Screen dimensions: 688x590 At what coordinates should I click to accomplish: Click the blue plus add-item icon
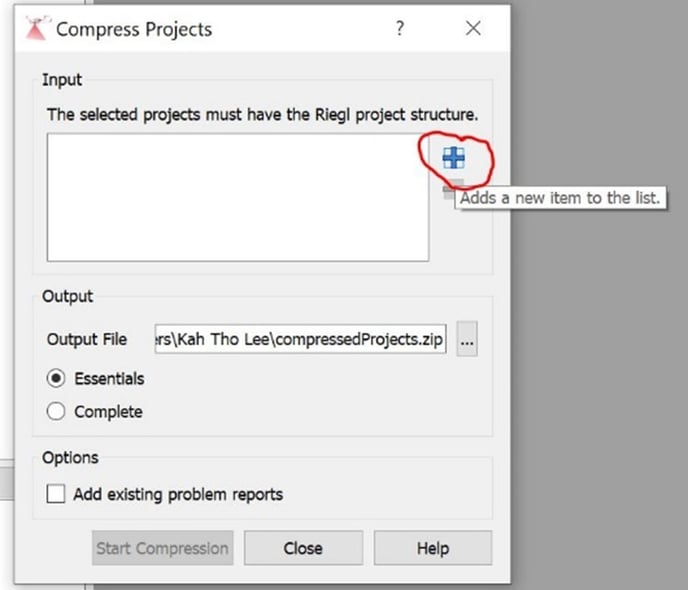(454, 157)
